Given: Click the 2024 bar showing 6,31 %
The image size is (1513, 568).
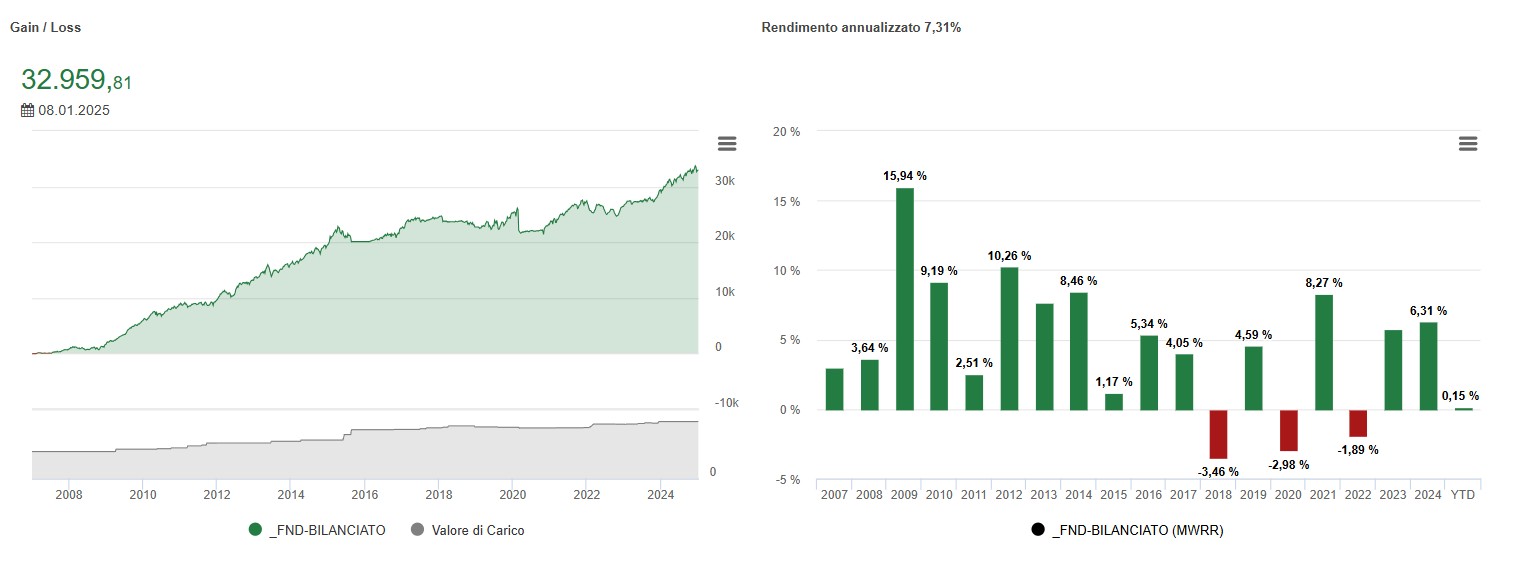Looking at the screenshot, I should pos(1428,366).
